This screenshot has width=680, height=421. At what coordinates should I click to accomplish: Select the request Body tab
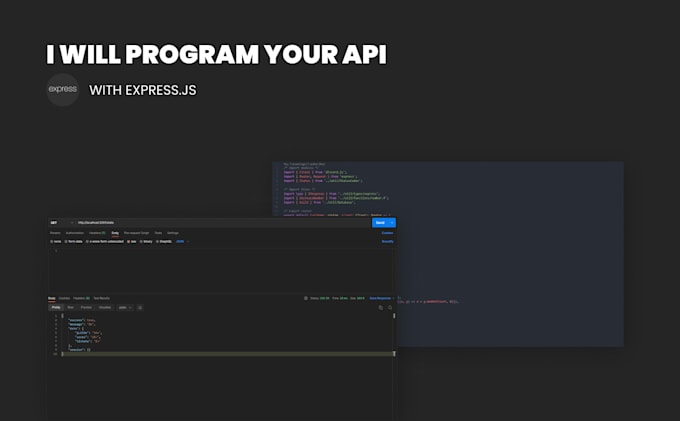[115, 233]
